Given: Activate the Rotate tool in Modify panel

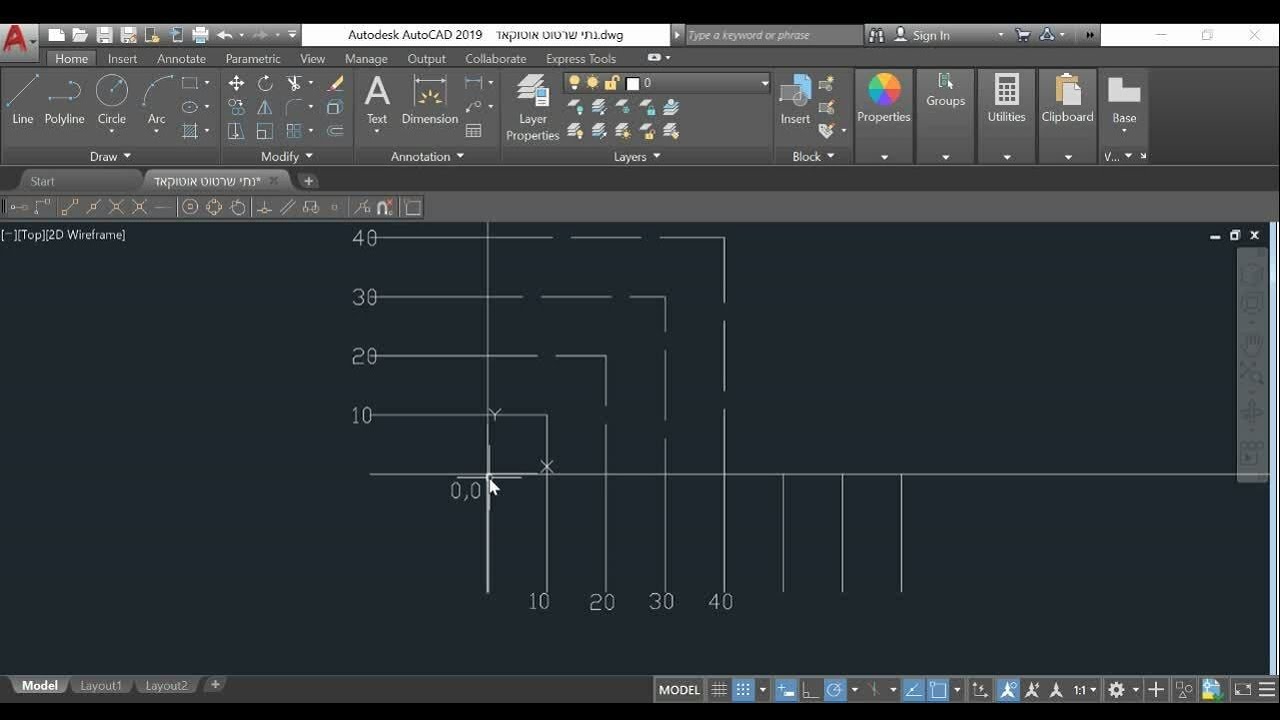Looking at the screenshot, I should tap(265, 83).
